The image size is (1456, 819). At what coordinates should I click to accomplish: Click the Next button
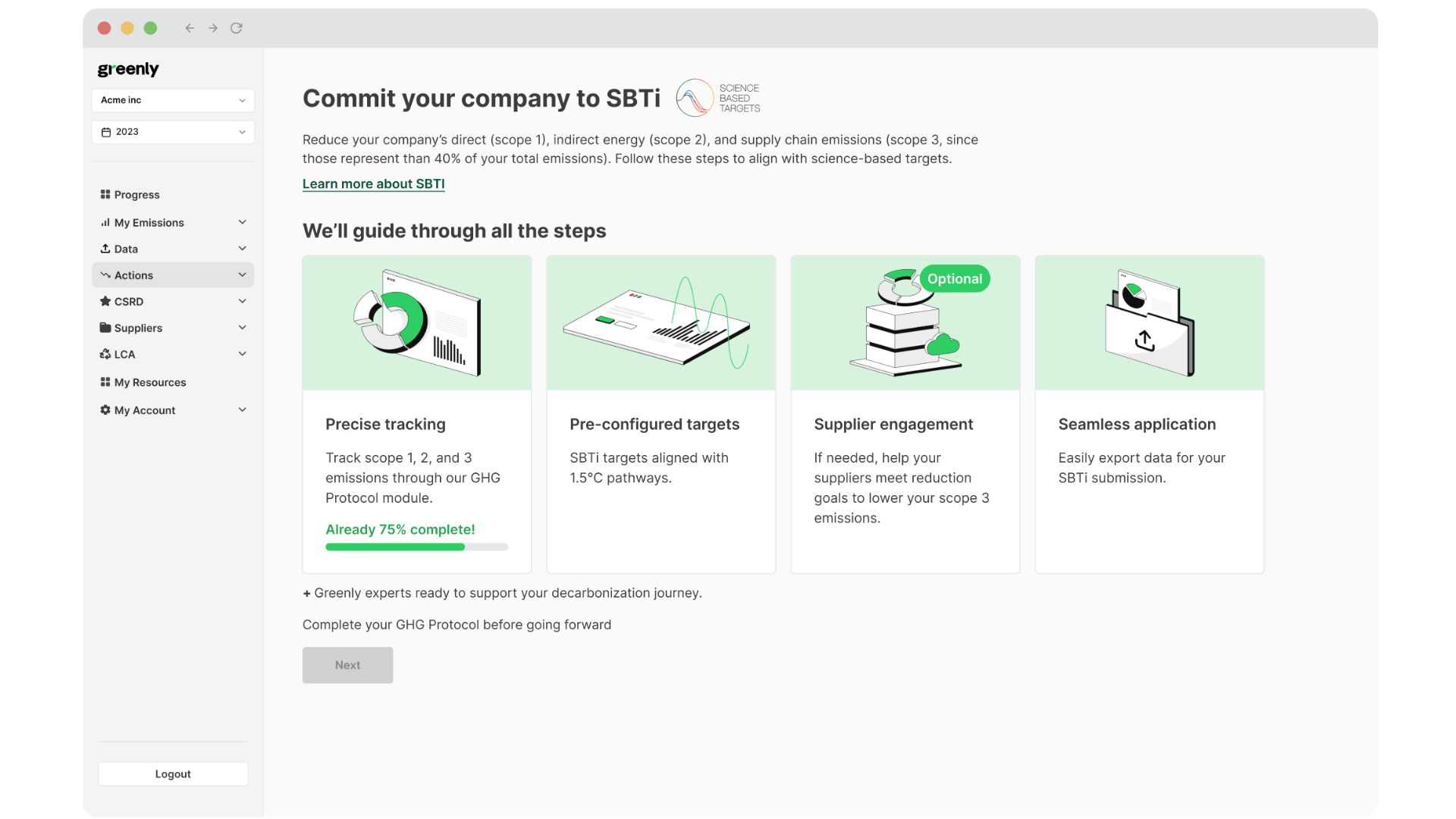coord(348,665)
